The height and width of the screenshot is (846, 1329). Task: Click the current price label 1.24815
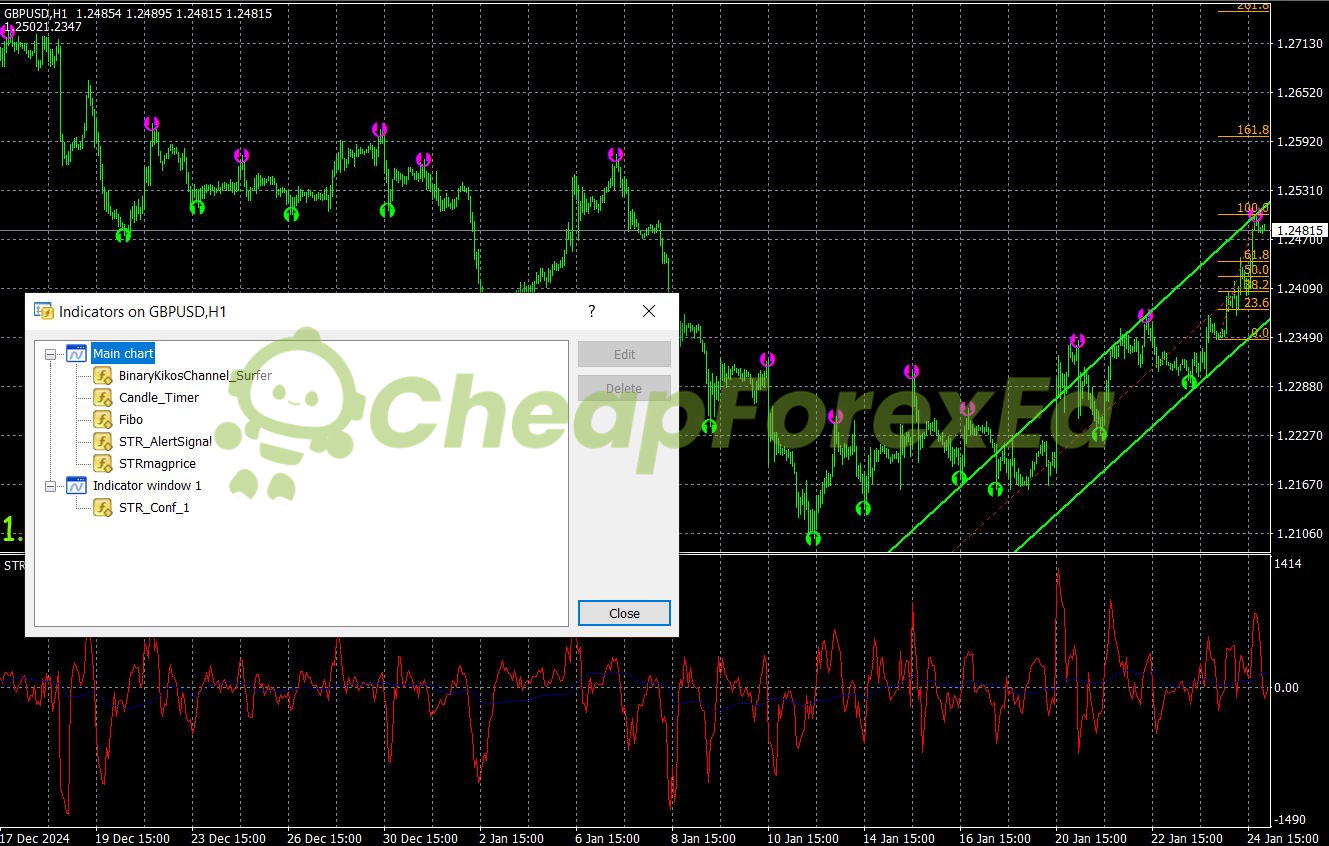(1300, 230)
